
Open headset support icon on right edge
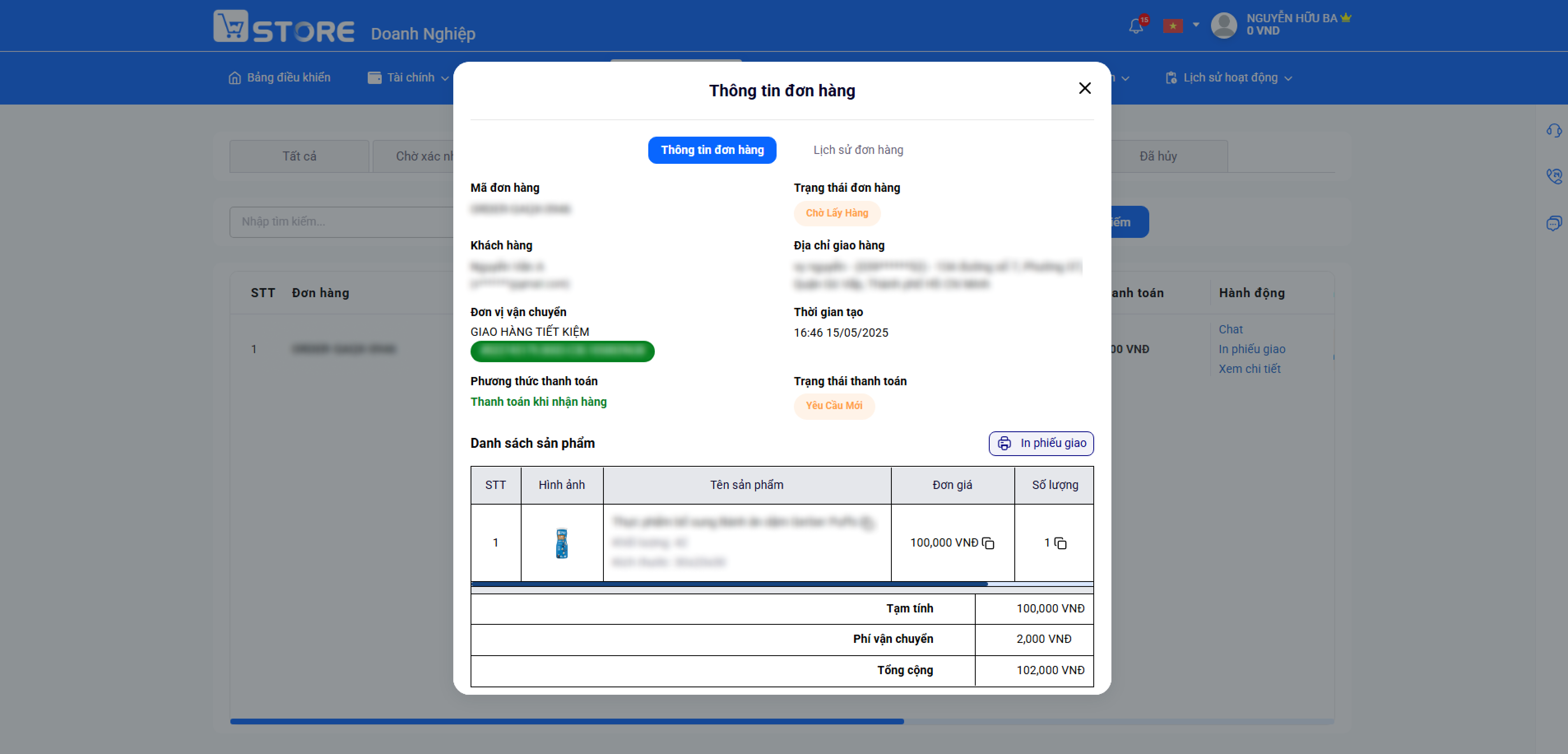point(1553,130)
